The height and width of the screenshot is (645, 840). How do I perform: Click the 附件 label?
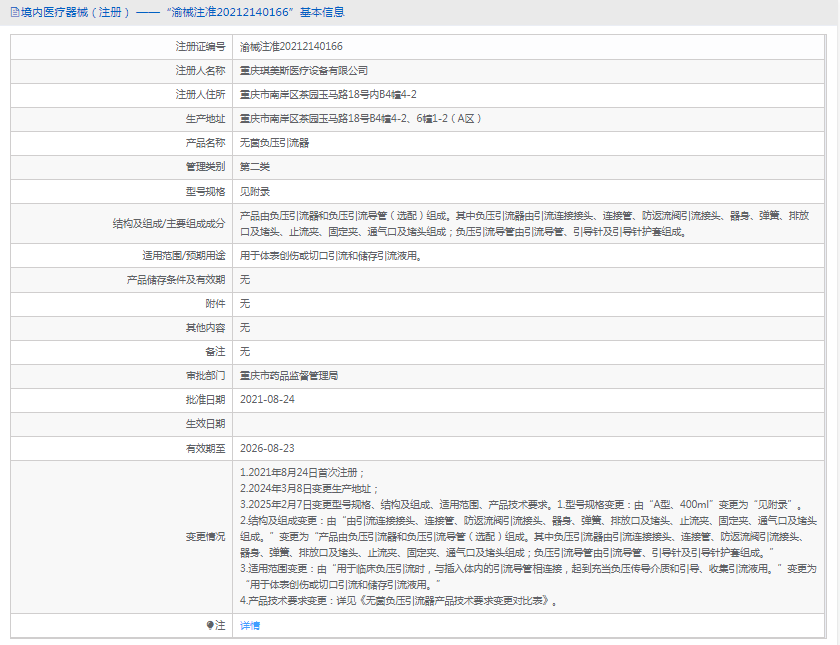(x=215, y=304)
